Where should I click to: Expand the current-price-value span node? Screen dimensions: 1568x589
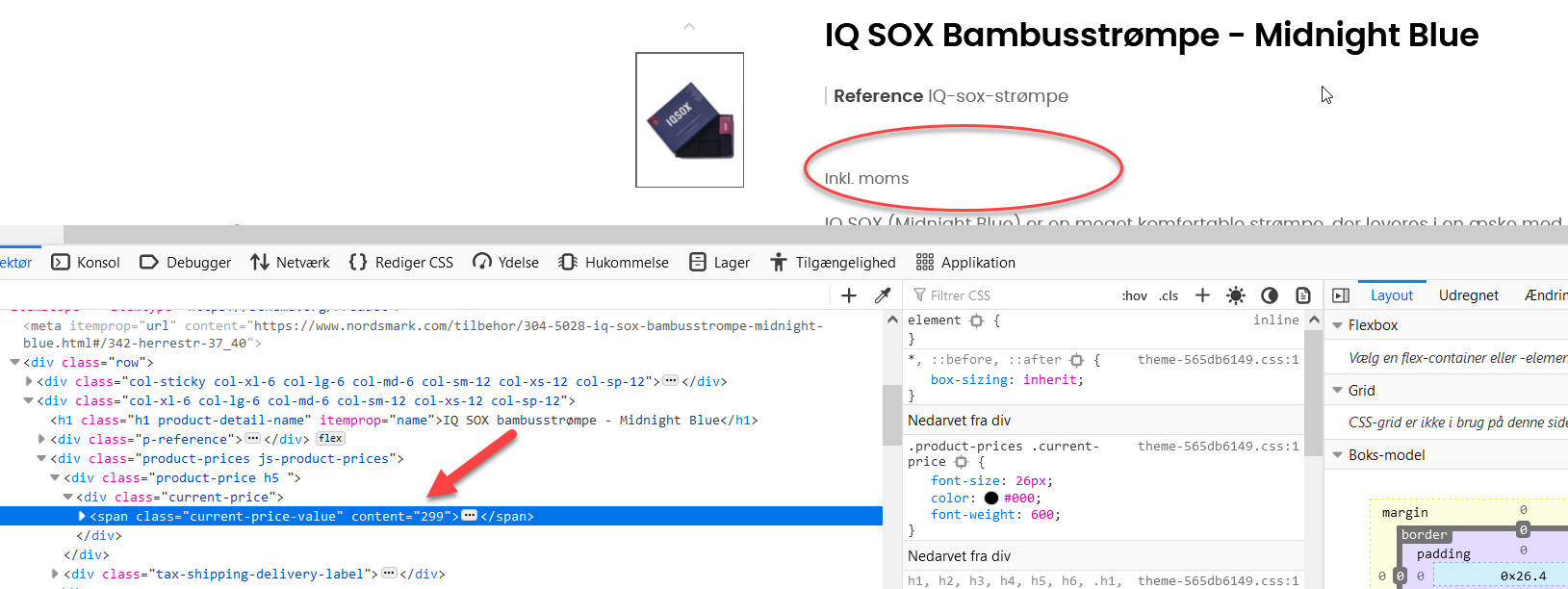click(x=82, y=516)
